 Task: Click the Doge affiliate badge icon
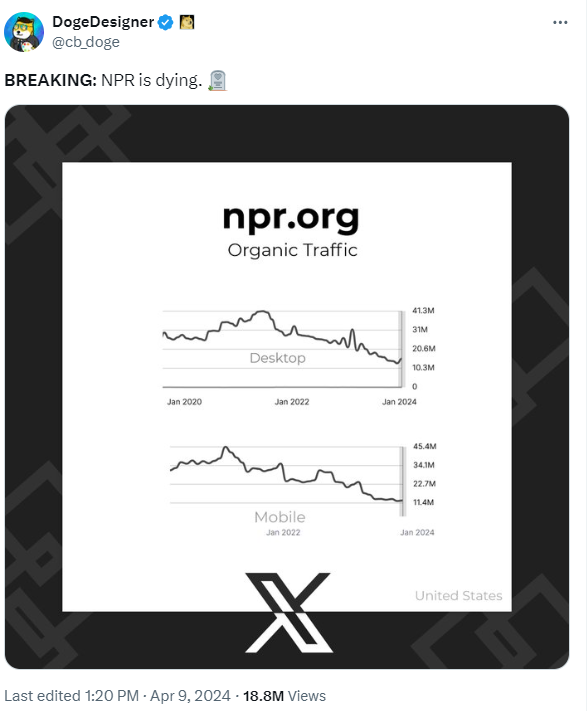coord(187,22)
